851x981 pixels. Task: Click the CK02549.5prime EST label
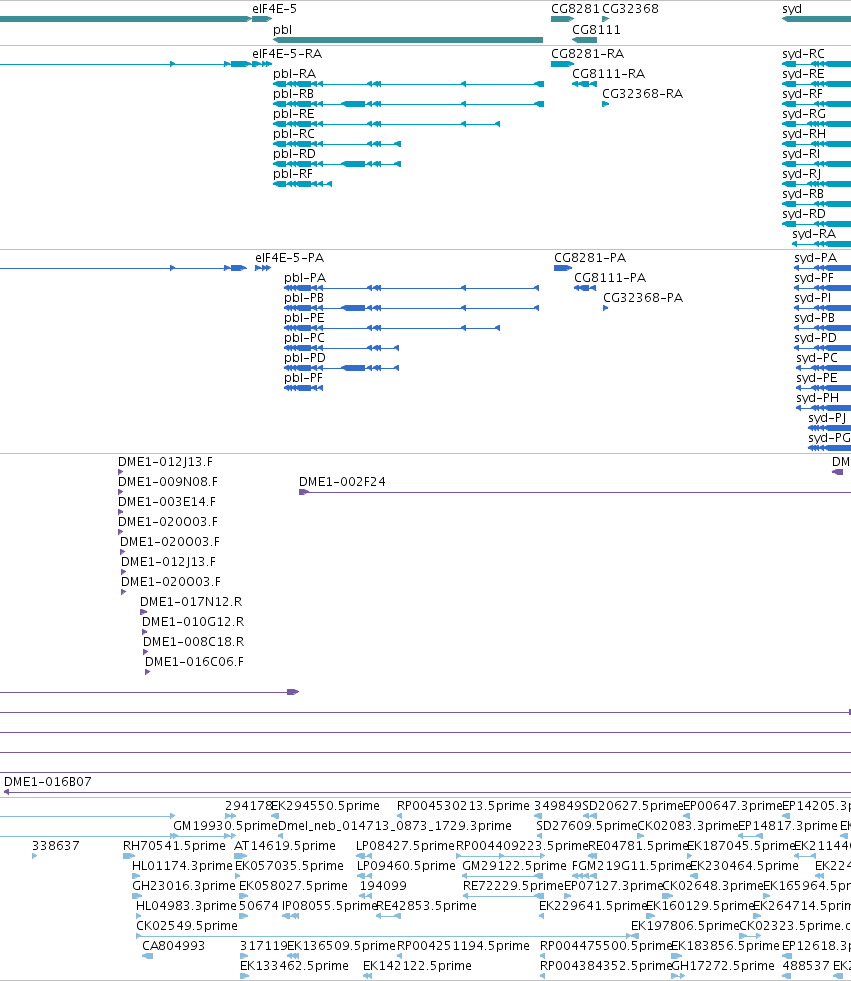[x=187, y=926]
